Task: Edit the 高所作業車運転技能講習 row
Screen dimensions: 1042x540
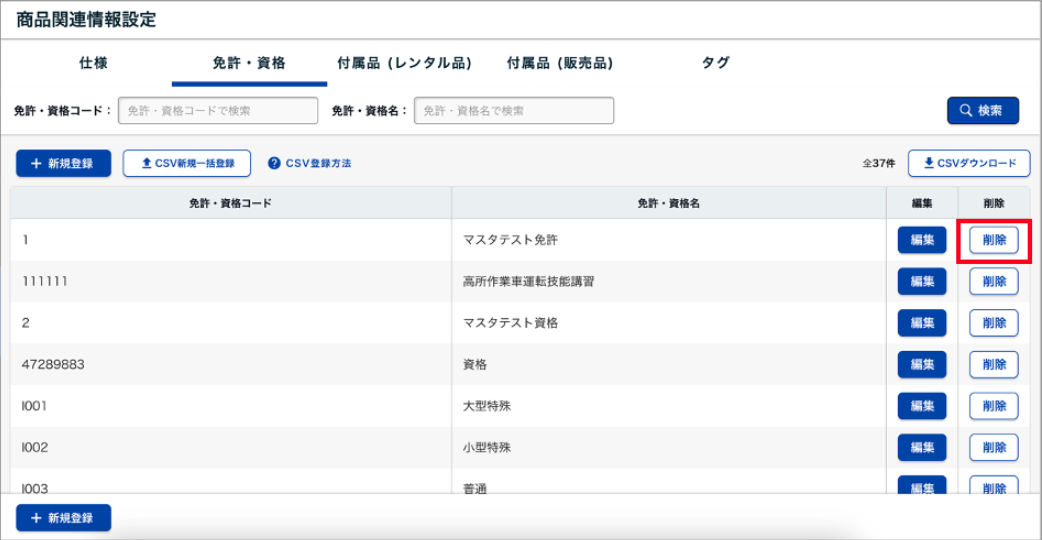Action: click(921, 282)
